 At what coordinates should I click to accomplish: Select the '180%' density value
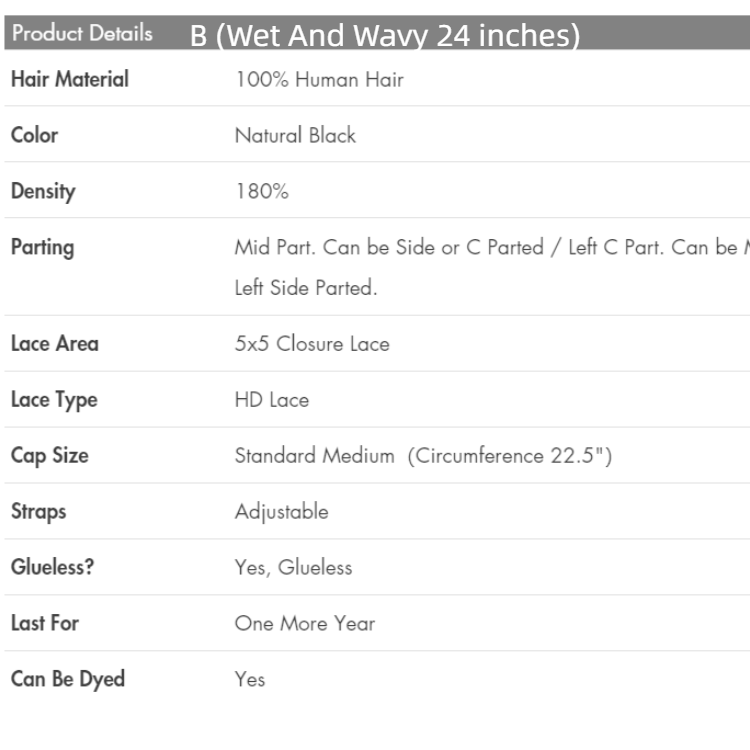[x=261, y=191]
